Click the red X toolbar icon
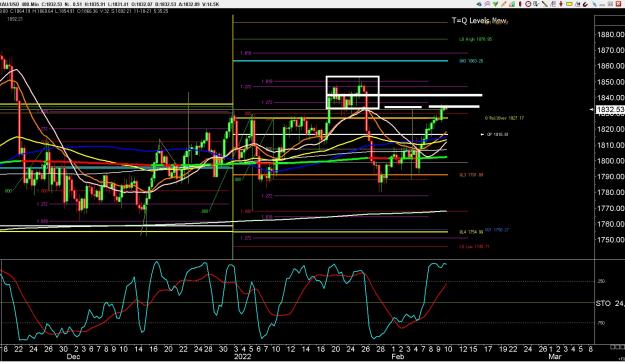Image resolution: width=625 pixels, height=362 pixels. [619, 4]
